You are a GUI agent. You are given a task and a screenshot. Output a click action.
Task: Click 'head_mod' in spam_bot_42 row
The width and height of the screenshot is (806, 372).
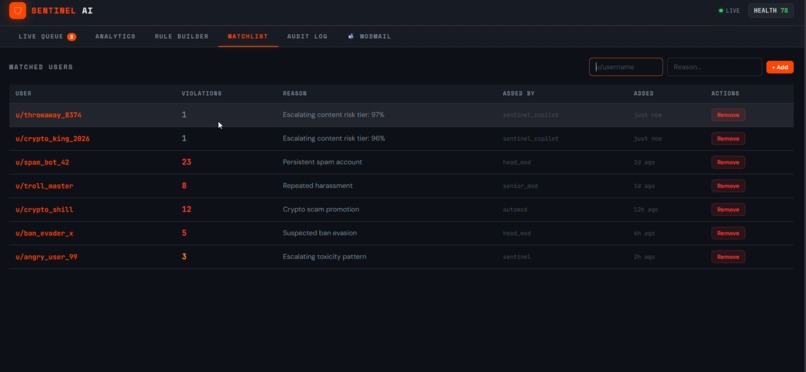tap(517, 162)
